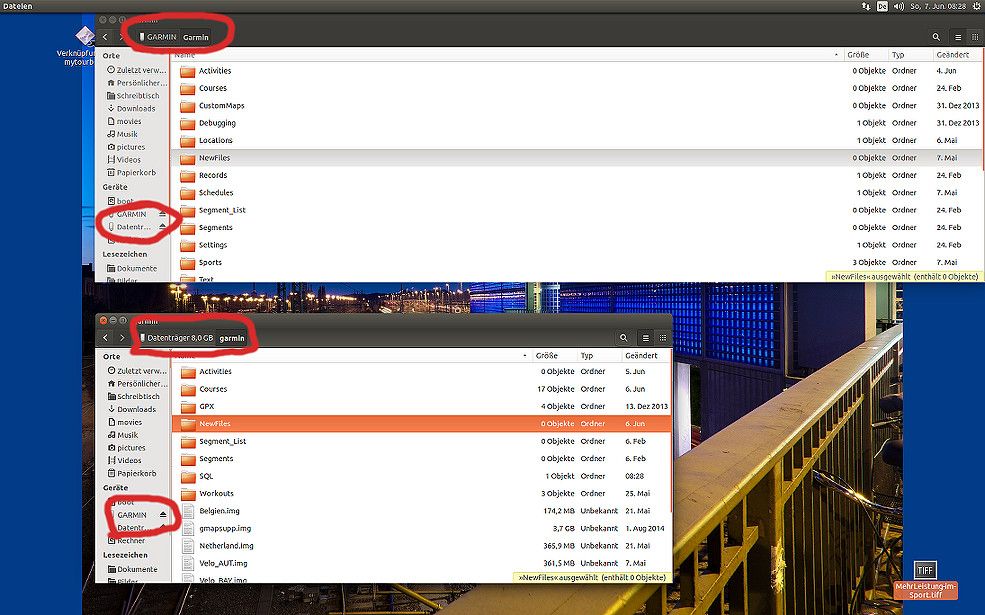985x615 pixels.
Task: Eject GARMIN device in the top window sidebar
Action: (x=163, y=214)
